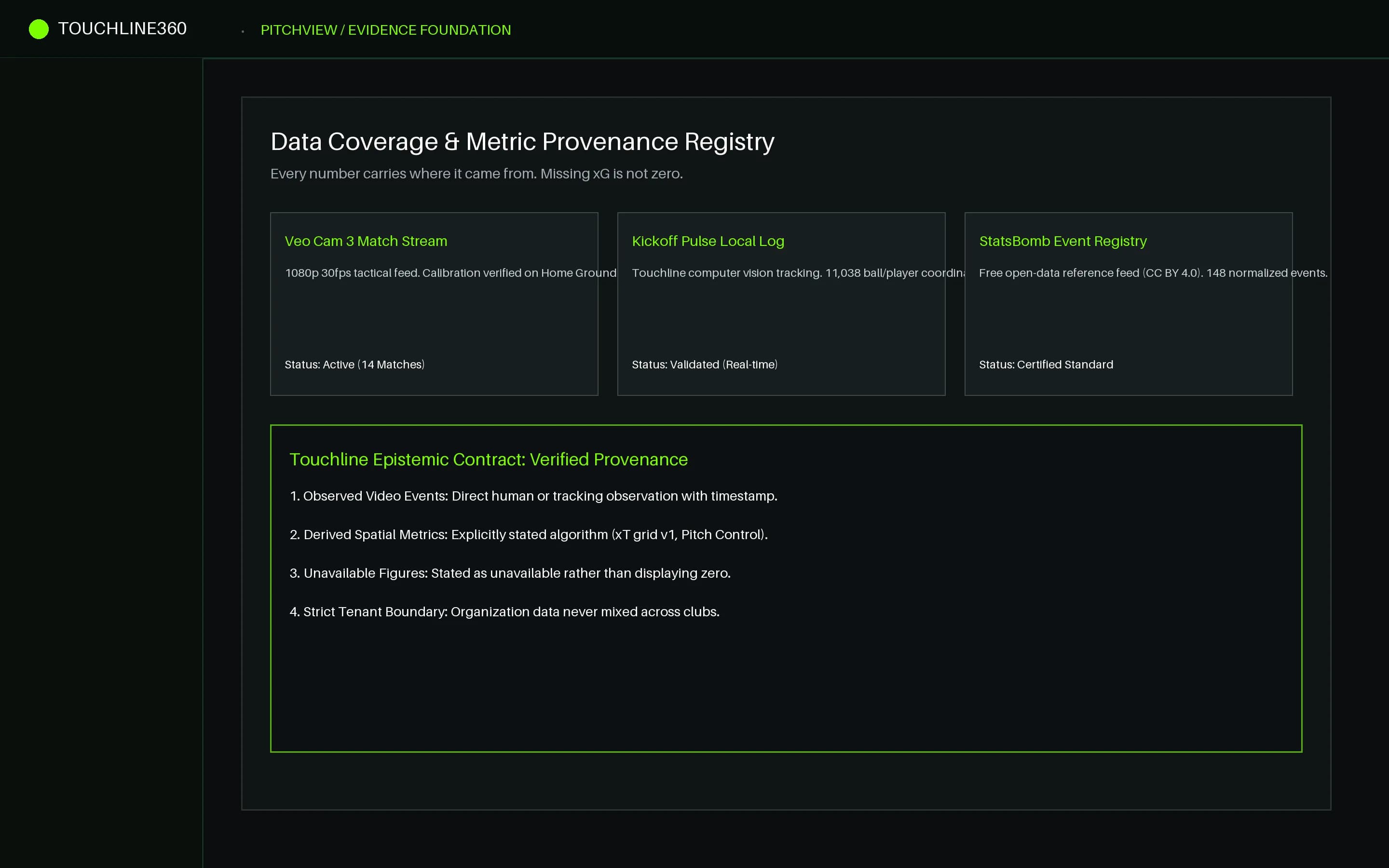Viewport: 1389px width, 868px height.
Task: Click rule 2 Derived Spatial Metrics
Action: (529, 534)
